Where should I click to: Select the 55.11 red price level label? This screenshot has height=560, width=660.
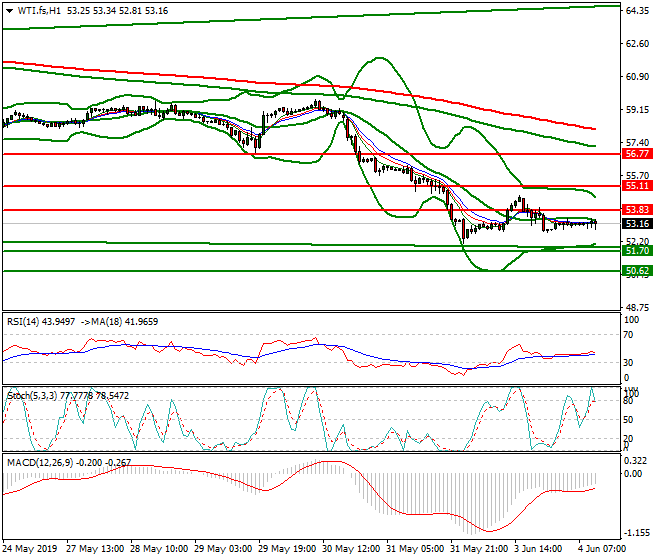637,186
